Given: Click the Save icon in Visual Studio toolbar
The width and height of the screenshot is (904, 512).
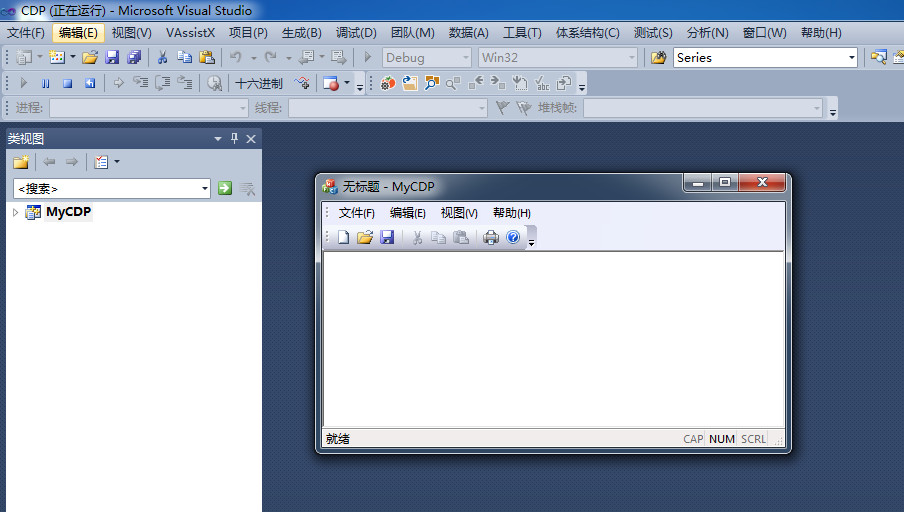Looking at the screenshot, I should point(112,57).
